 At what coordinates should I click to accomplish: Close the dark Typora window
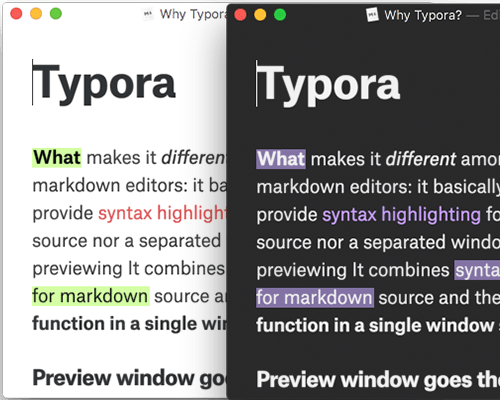pos(240,15)
